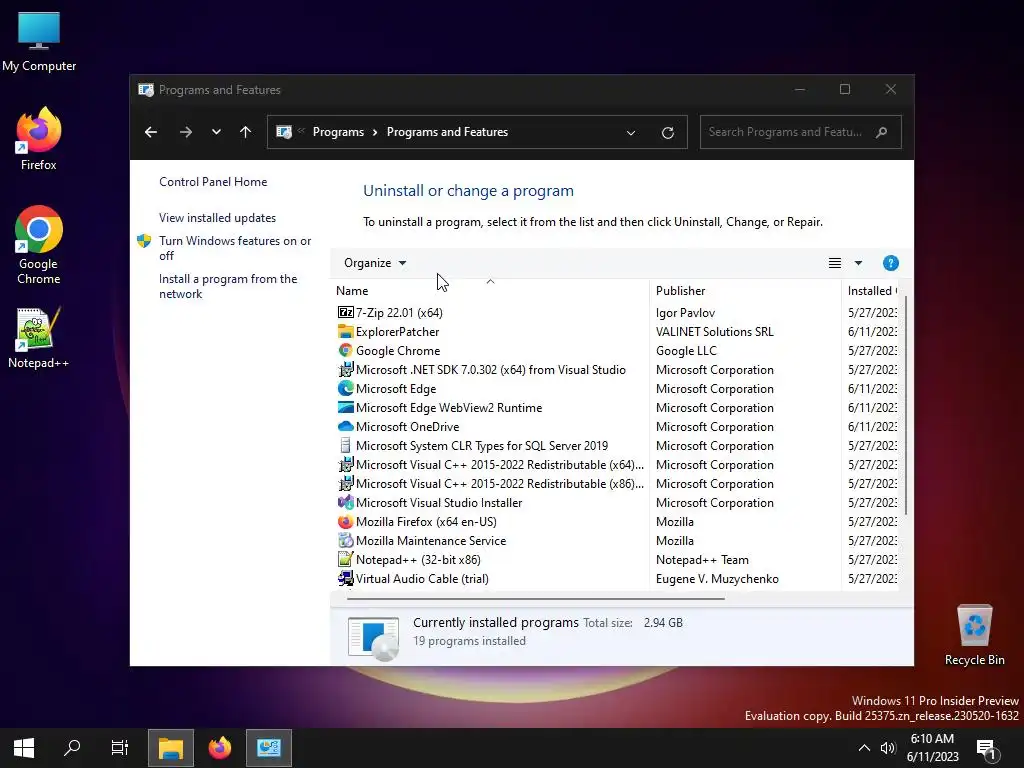
Task: Click the Notepad++ icon in programs list
Action: coord(345,559)
